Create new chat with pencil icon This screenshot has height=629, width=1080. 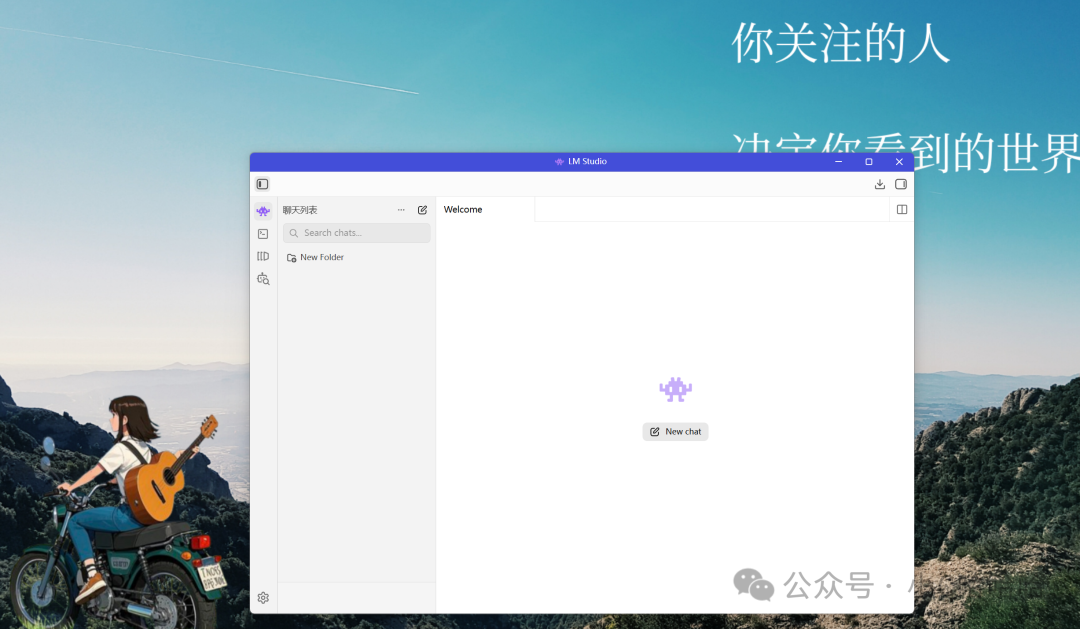click(422, 210)
